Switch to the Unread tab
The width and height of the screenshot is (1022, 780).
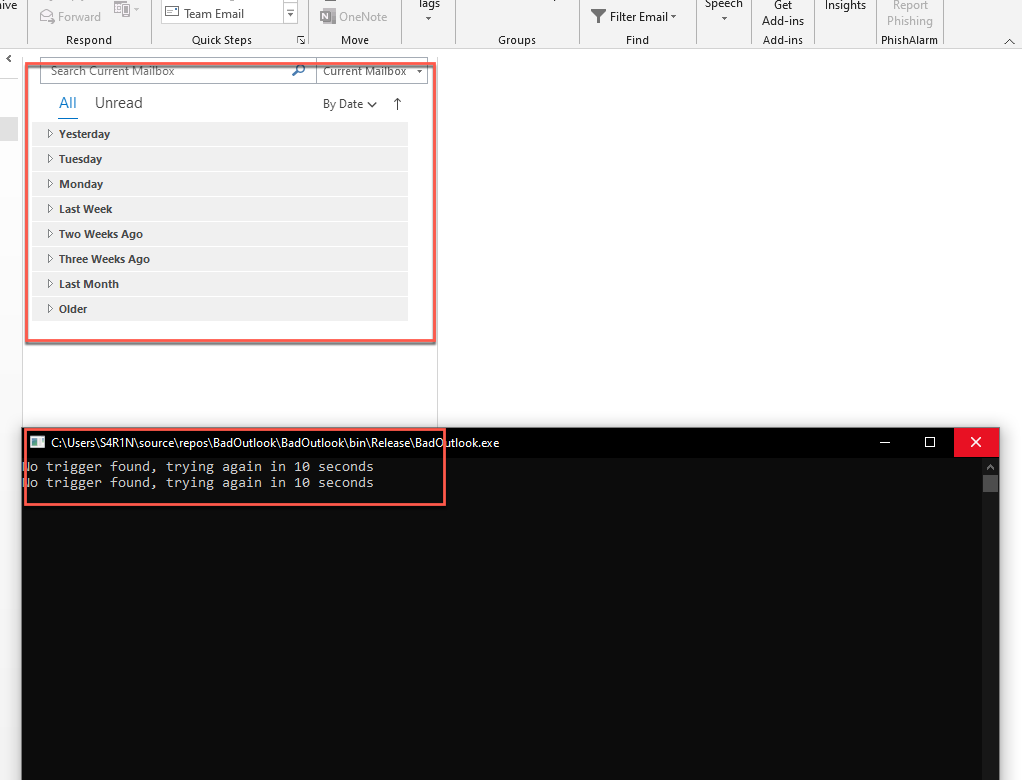pos(118,103)
